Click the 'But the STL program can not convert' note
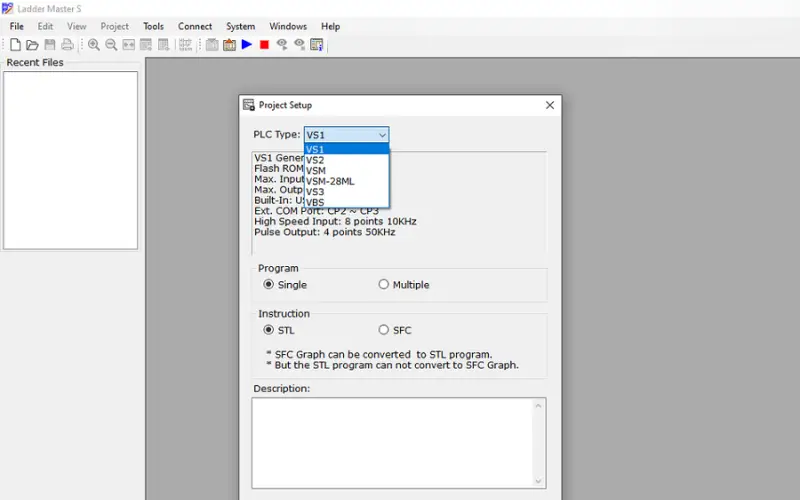The width and height of the screenshot is (800, 500). pyautogui.click(x=392, y=365)
